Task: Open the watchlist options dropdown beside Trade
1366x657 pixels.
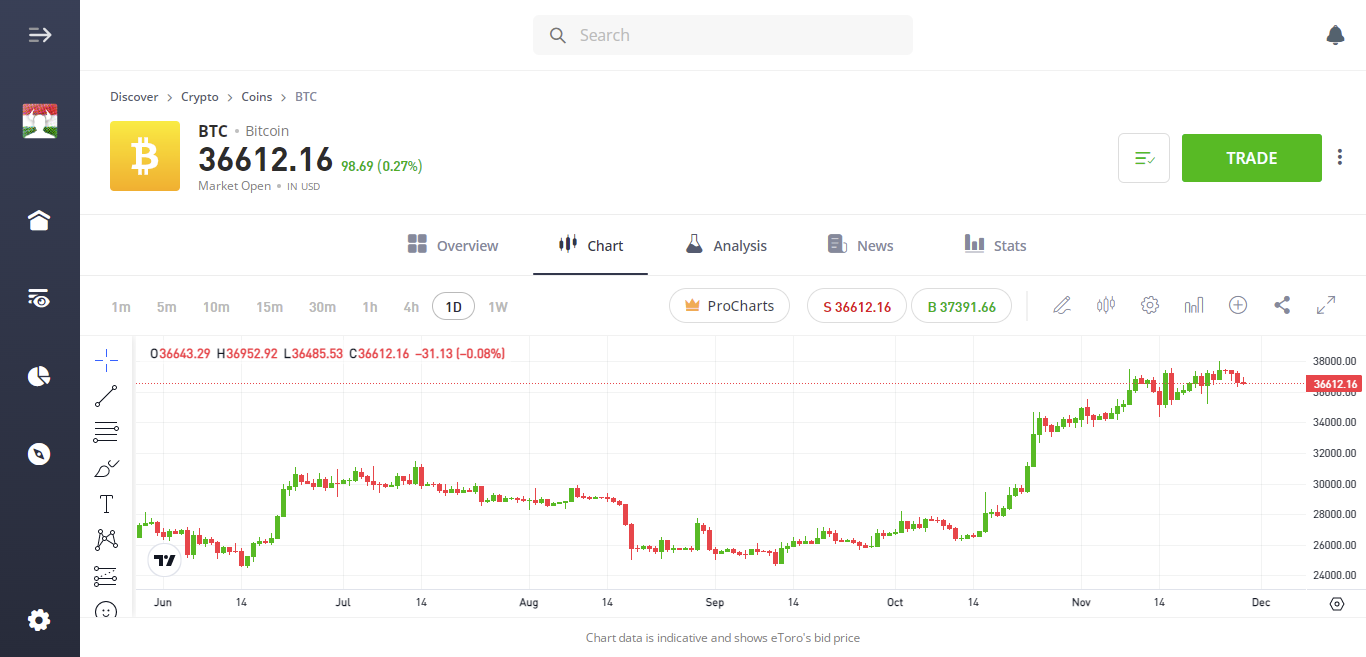Action: pyautogui.click(x=1143, y=157)
